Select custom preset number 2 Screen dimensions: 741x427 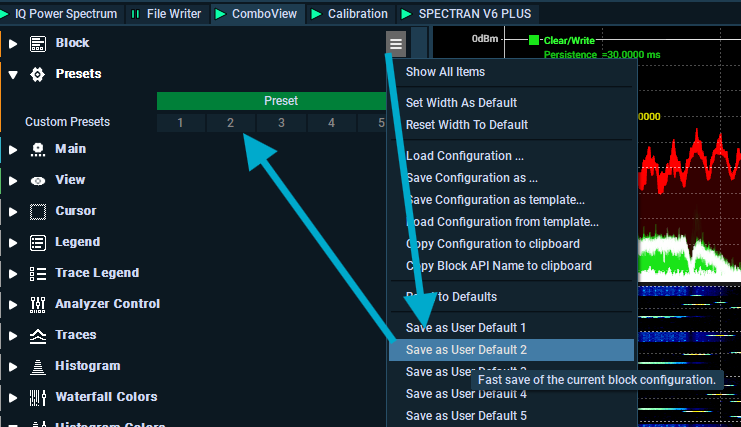[230, 123]
